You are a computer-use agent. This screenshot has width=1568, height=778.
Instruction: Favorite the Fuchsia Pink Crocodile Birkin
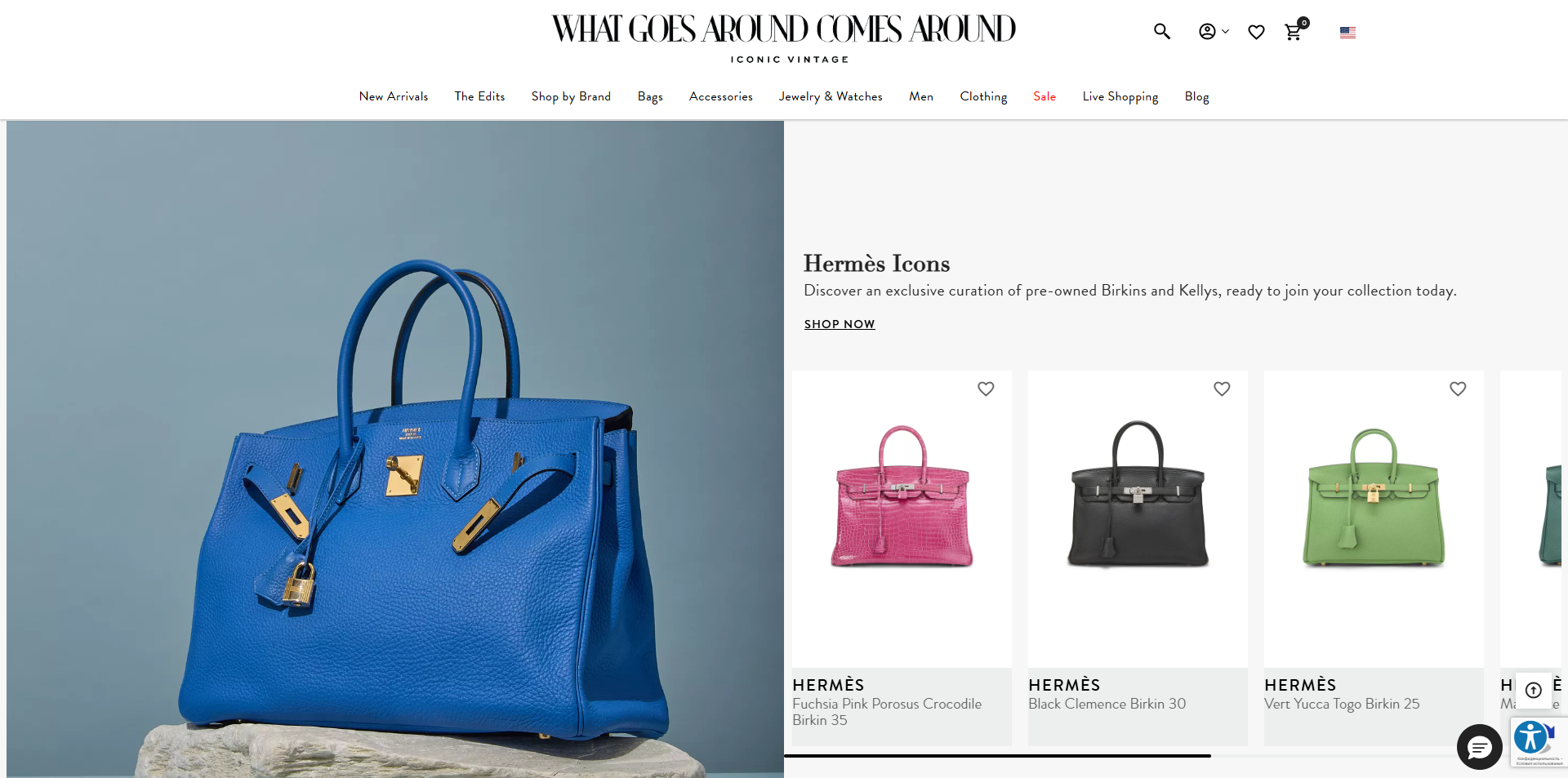[x=986, y=389]
